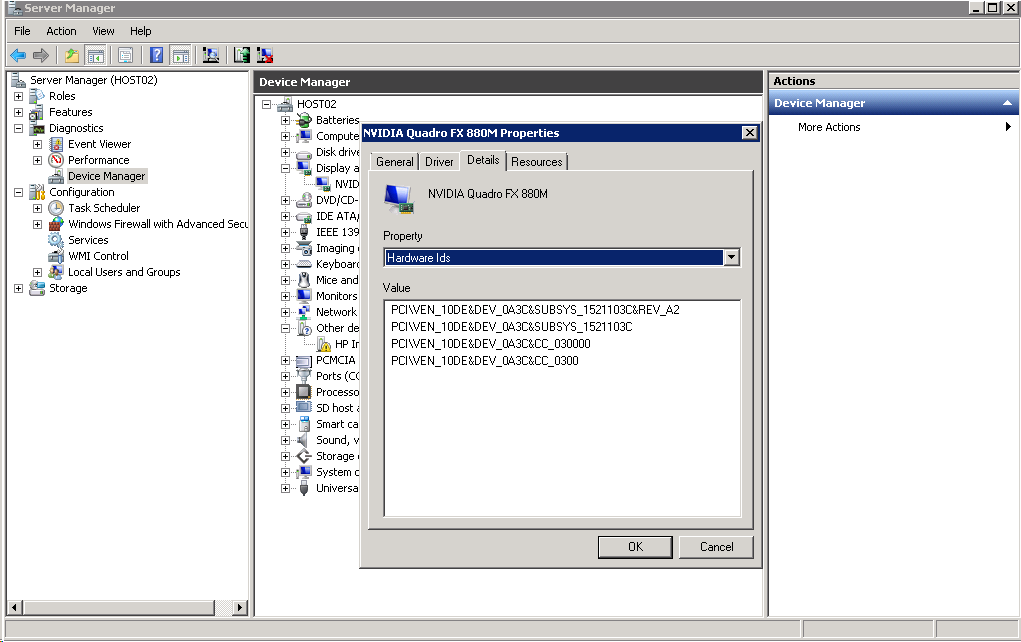This screenshot has width=1021, height=642.
Task: Open the Action menu
Action: point(61,31)
